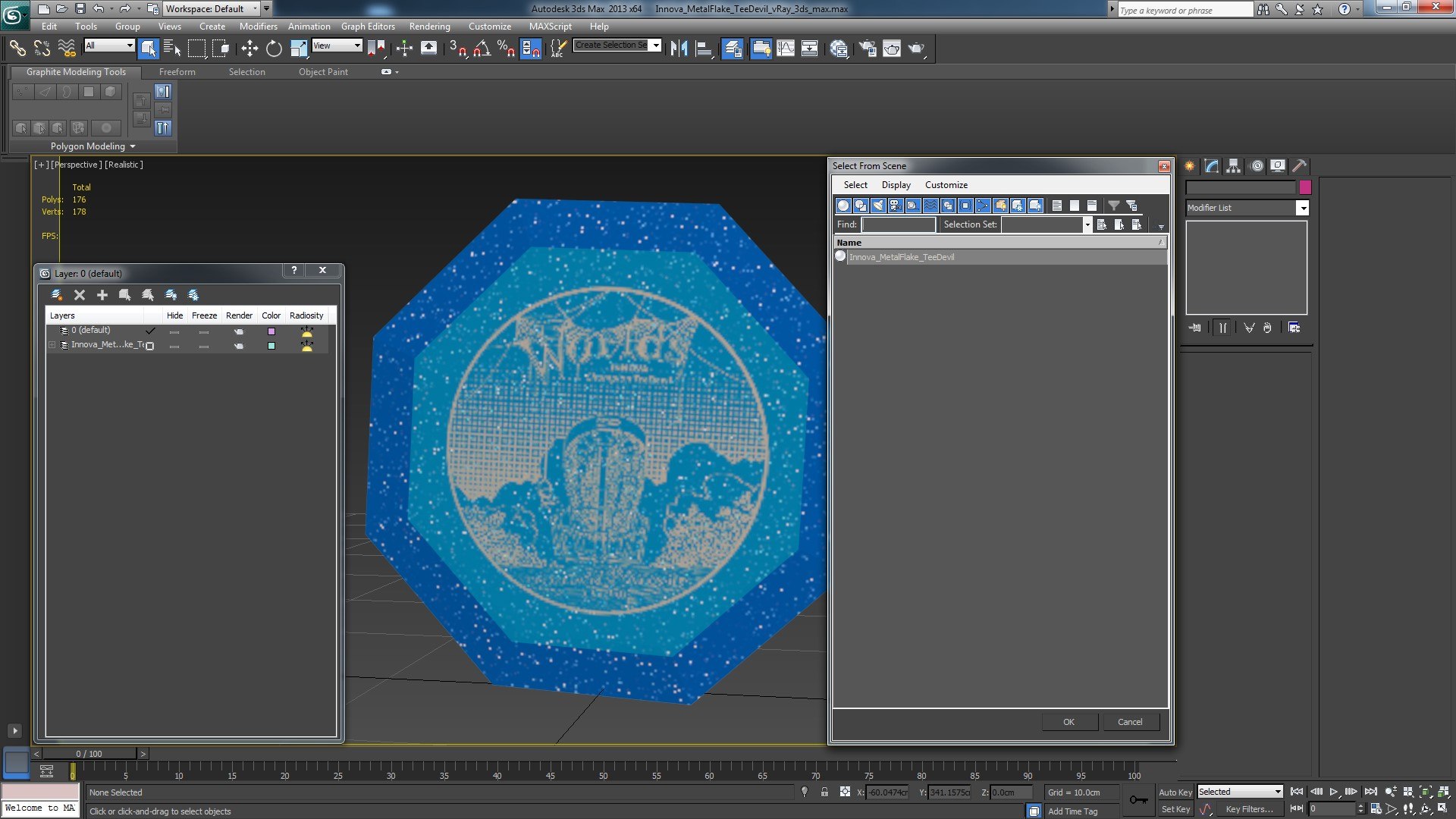Toggle Display Cameras filter in Select From Scene
1456x819 pixels.
click(896, 206)
